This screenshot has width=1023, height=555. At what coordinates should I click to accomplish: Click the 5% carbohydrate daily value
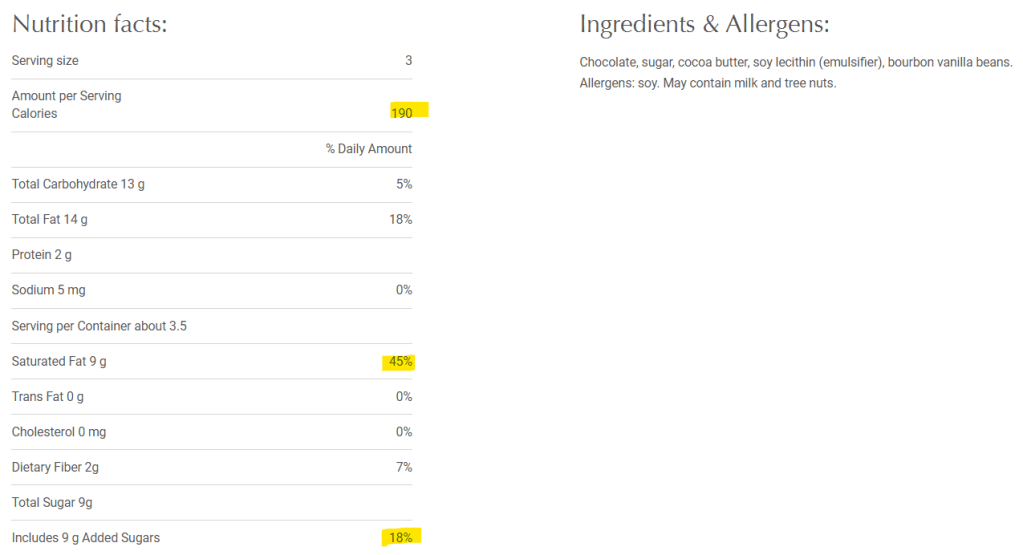click(x=404, y=184)
